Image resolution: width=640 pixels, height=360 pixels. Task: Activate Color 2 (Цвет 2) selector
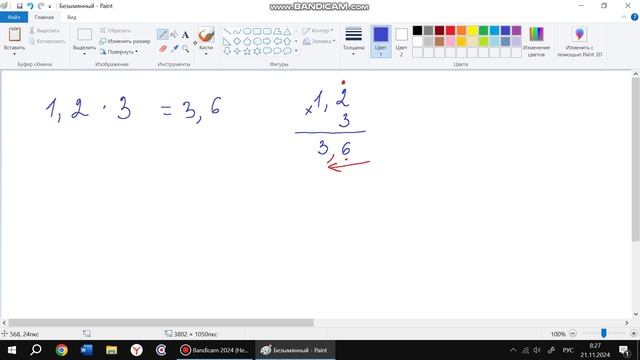pyautogui.click(x=401, y=41)
